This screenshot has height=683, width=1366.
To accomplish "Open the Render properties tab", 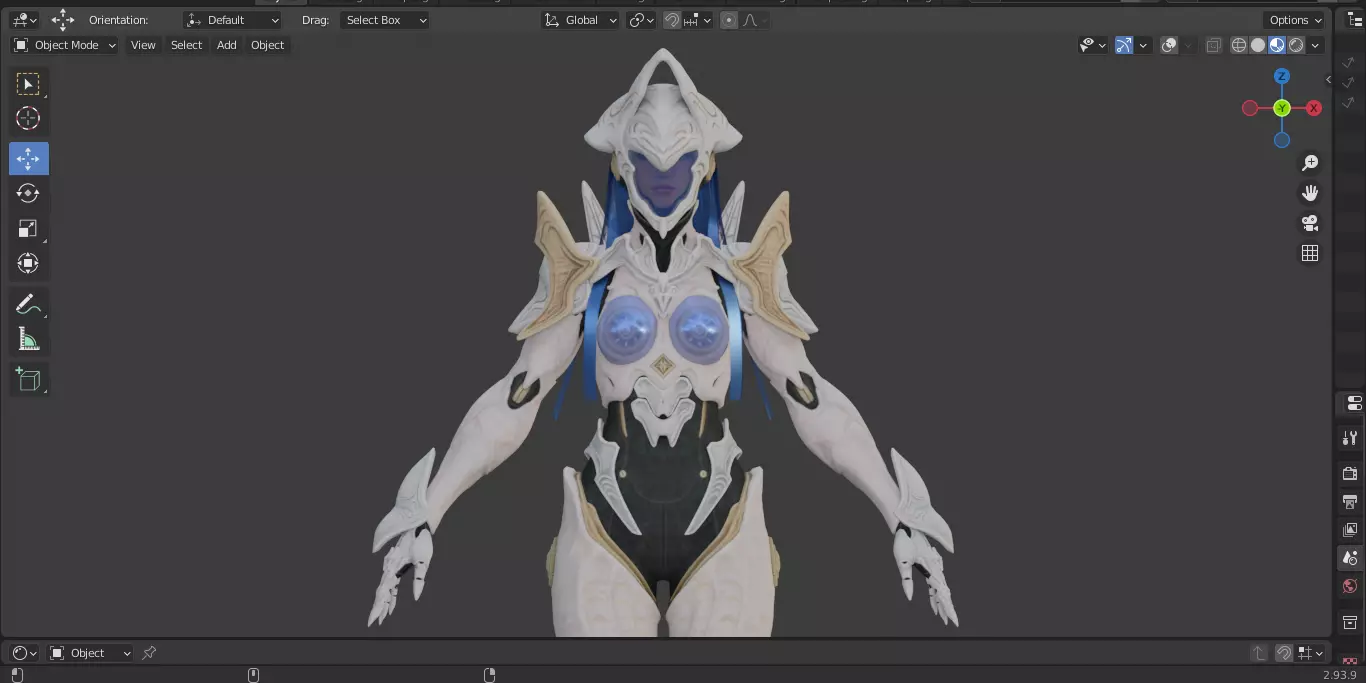I will [1350, 473].
